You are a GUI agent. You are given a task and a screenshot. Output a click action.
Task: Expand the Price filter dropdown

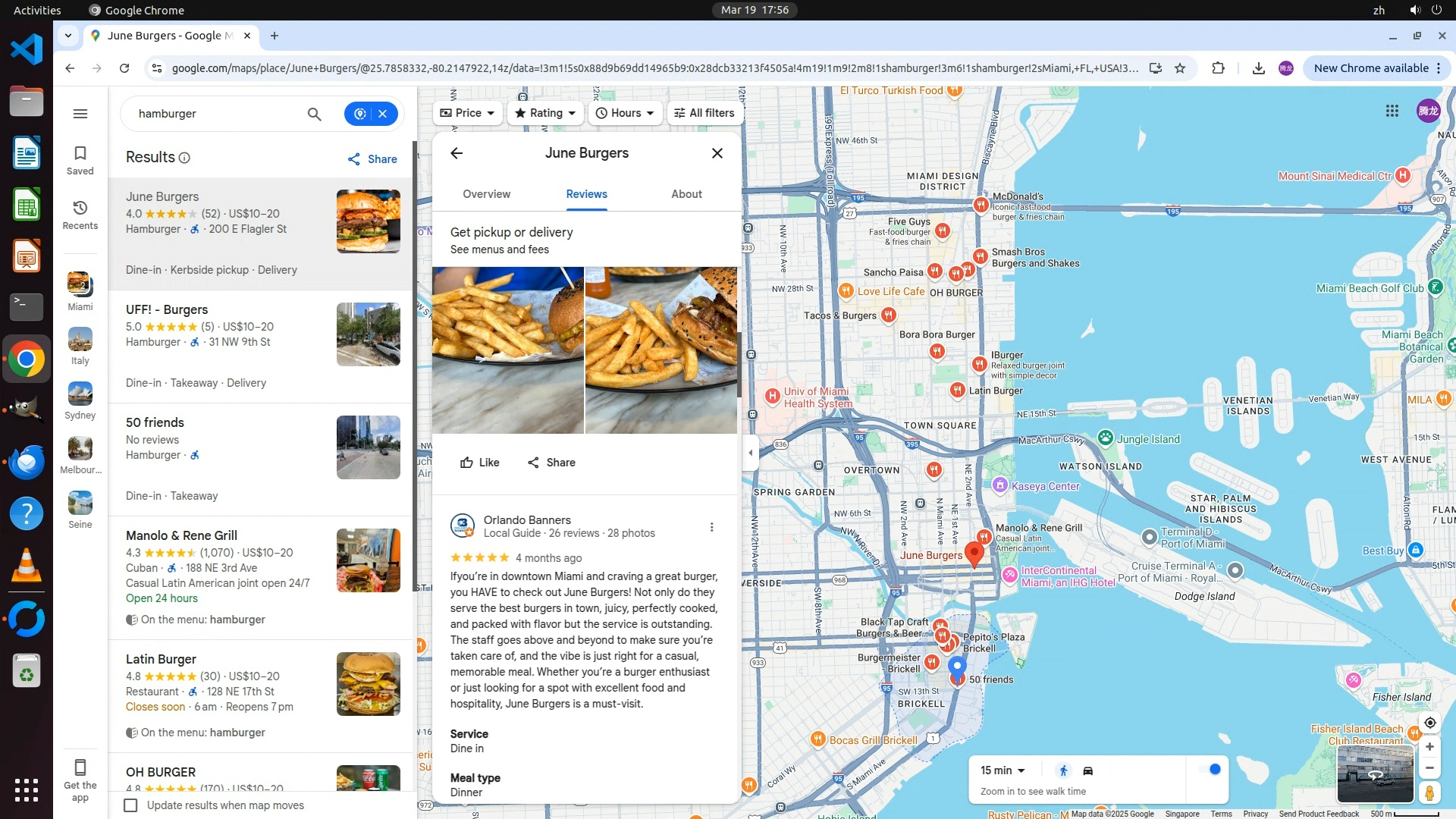467,113
